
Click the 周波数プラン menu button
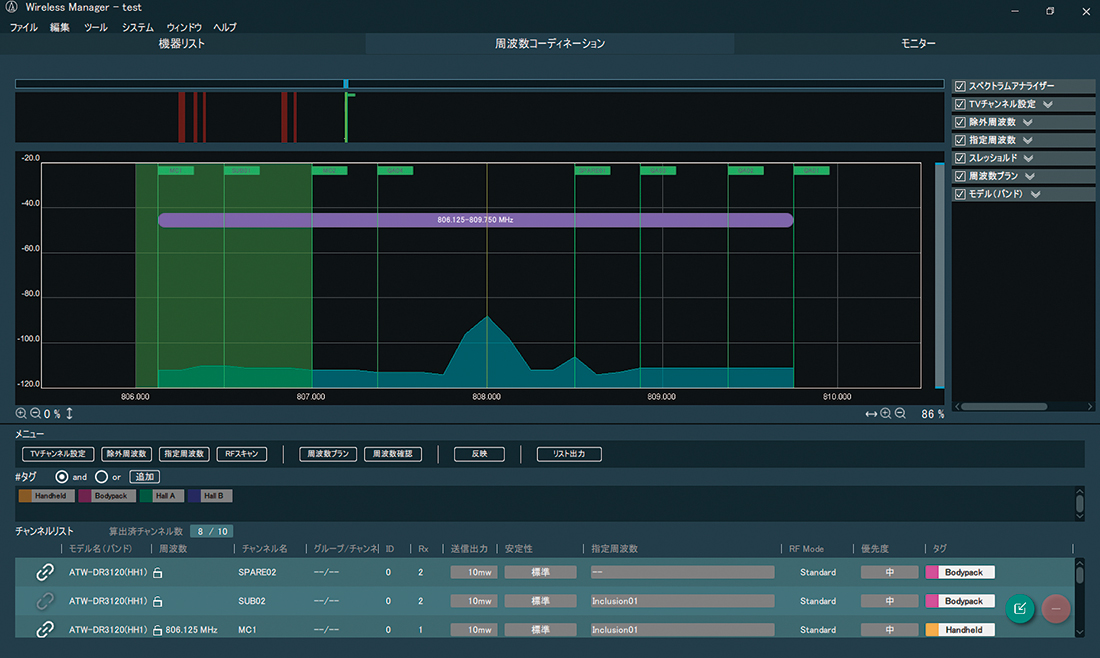coord(328,454)
